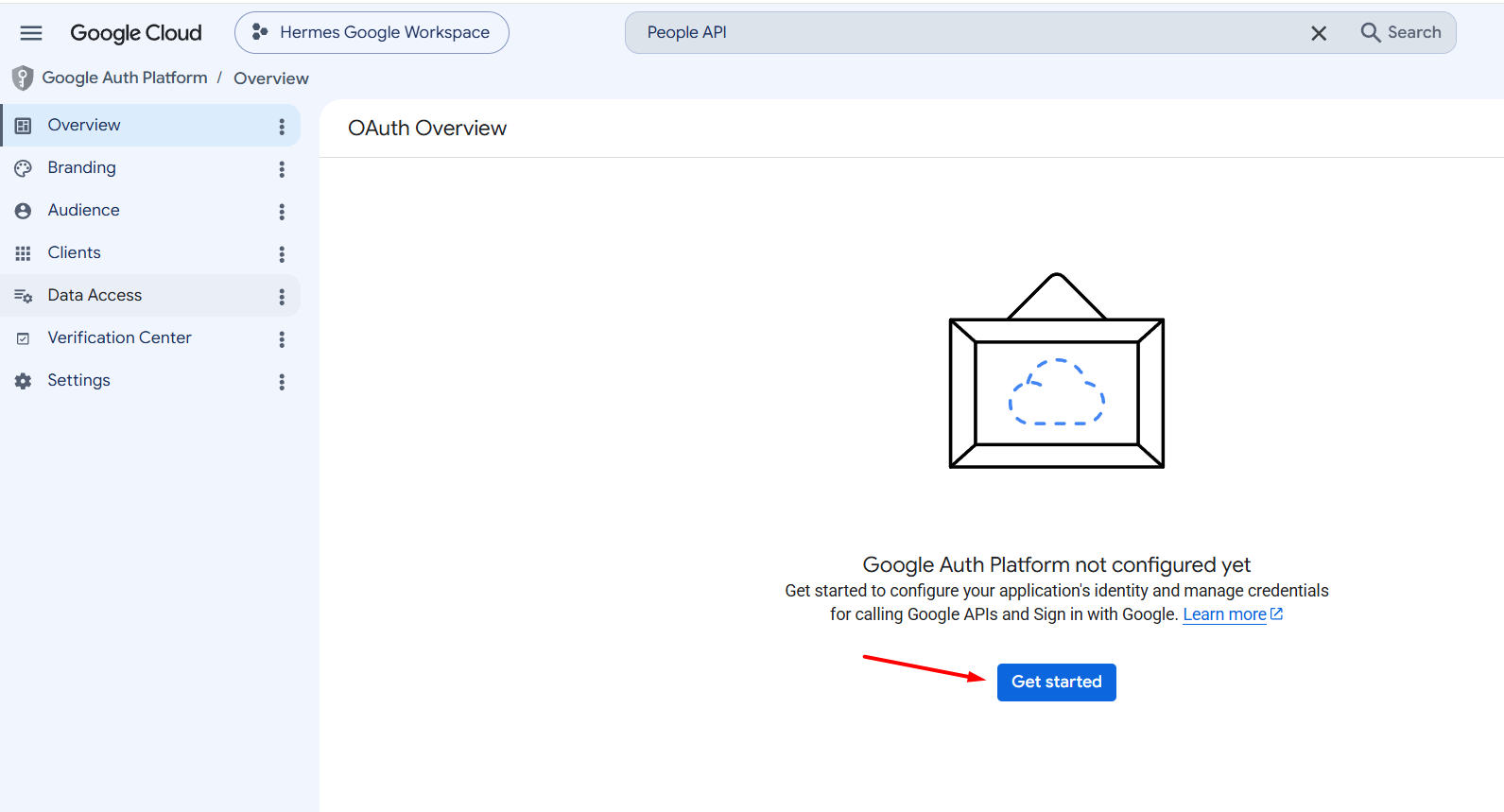
Task: Select Verification Center in the sidebar
Action: point(151,337)
